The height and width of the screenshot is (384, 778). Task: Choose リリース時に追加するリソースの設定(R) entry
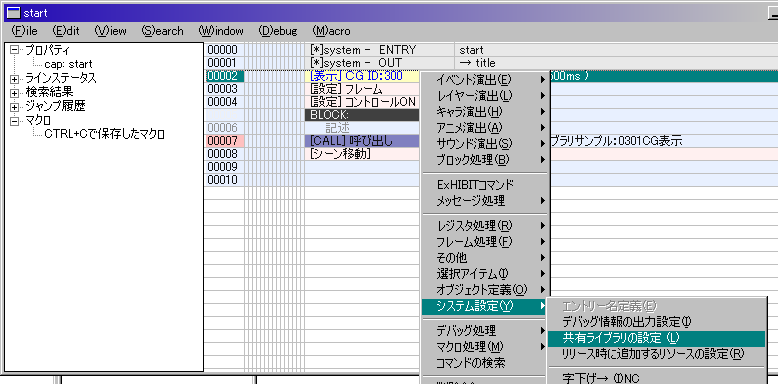point(656,354)
